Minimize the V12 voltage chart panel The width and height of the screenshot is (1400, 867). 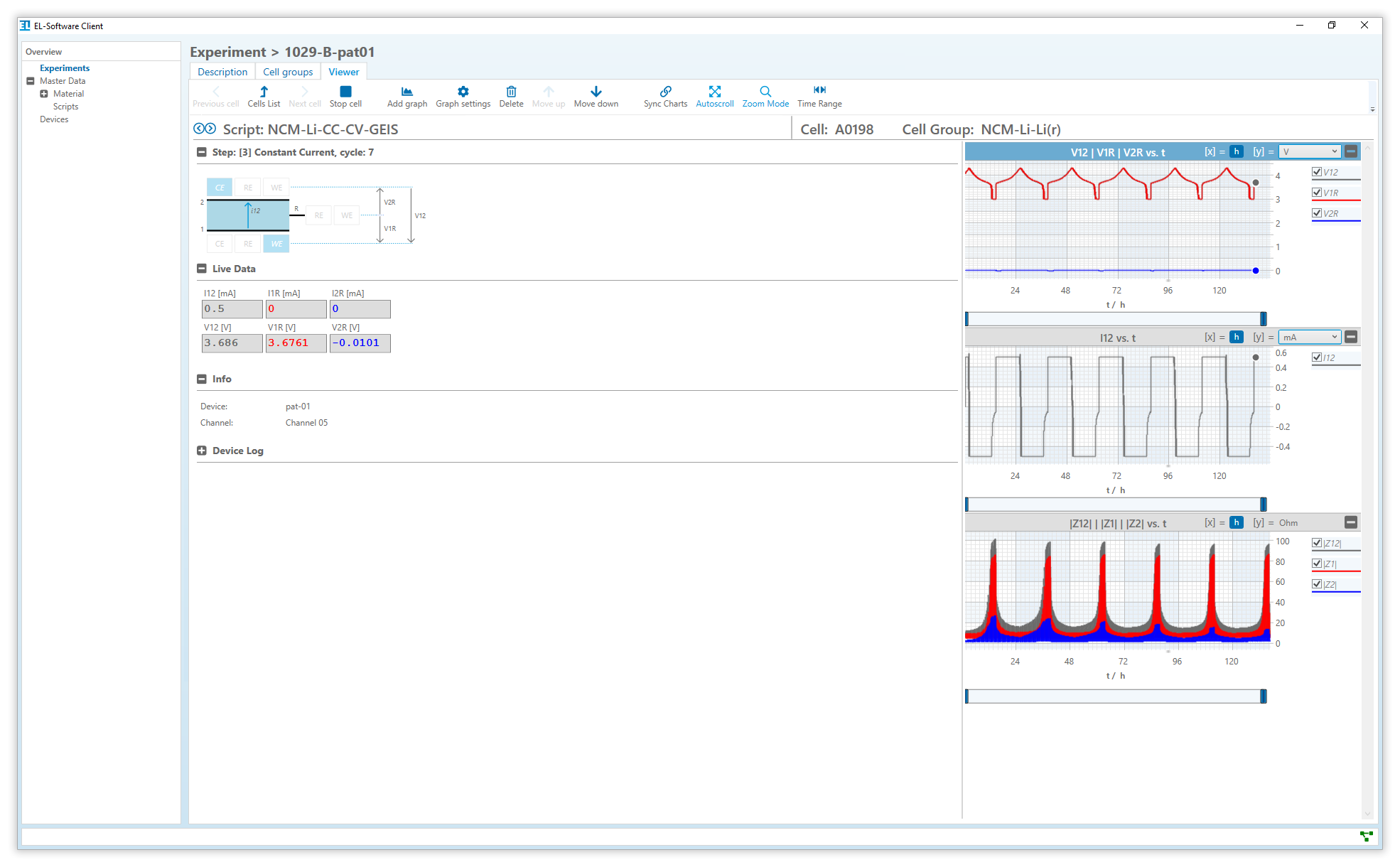click(1351, 151)
